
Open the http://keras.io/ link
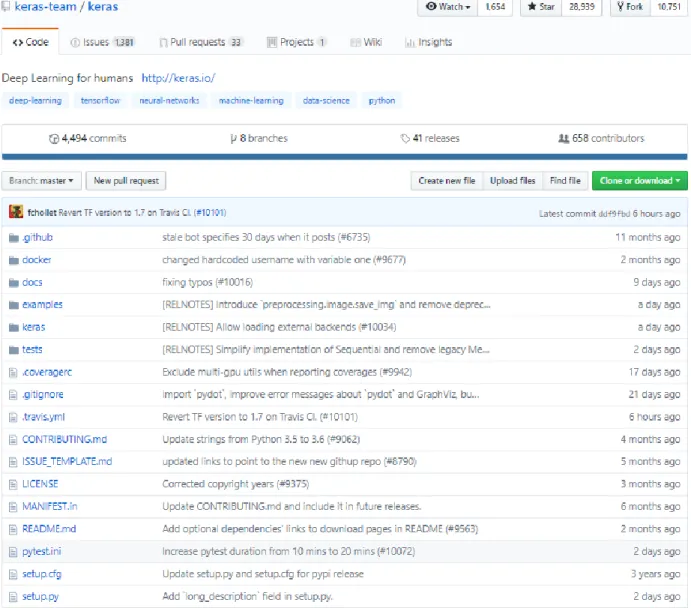pos(178,78)
